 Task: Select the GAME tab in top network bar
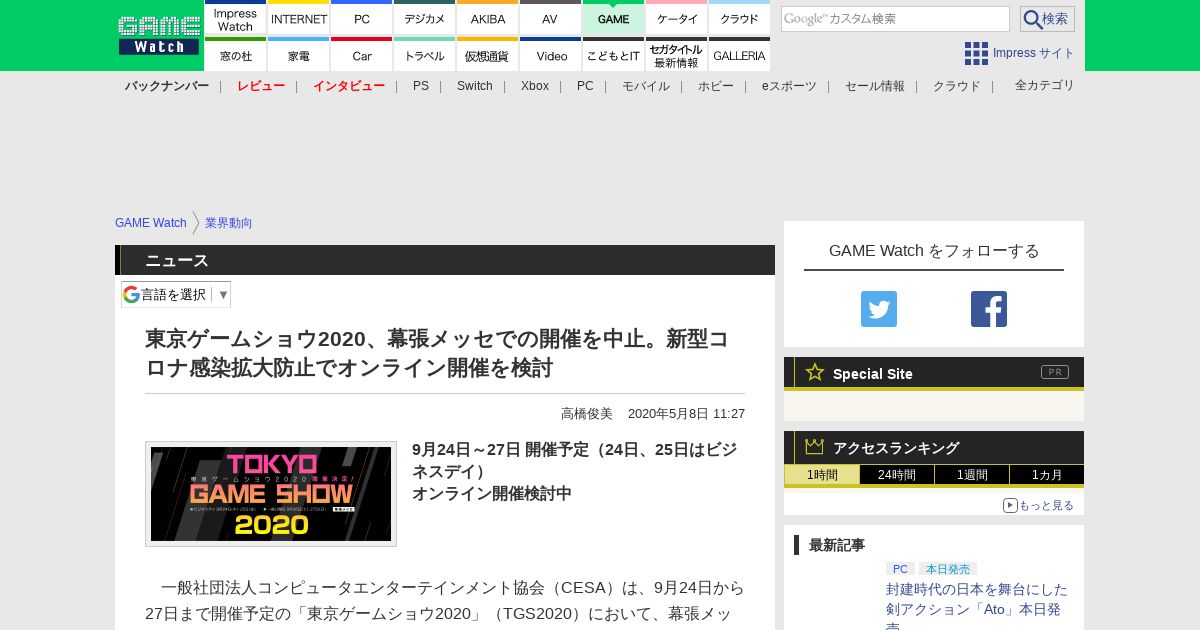pyautogui.click(x=613, y=18)
